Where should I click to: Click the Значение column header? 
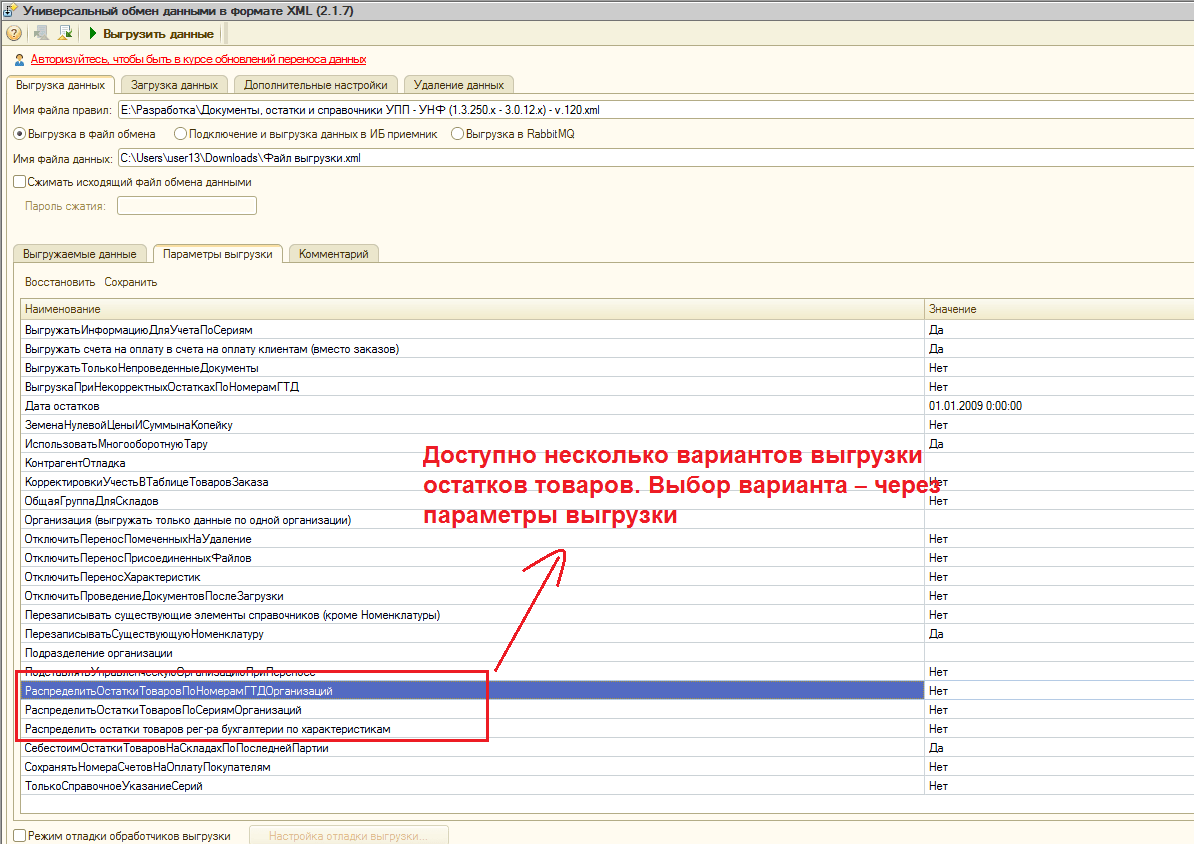click(1059, 309)
